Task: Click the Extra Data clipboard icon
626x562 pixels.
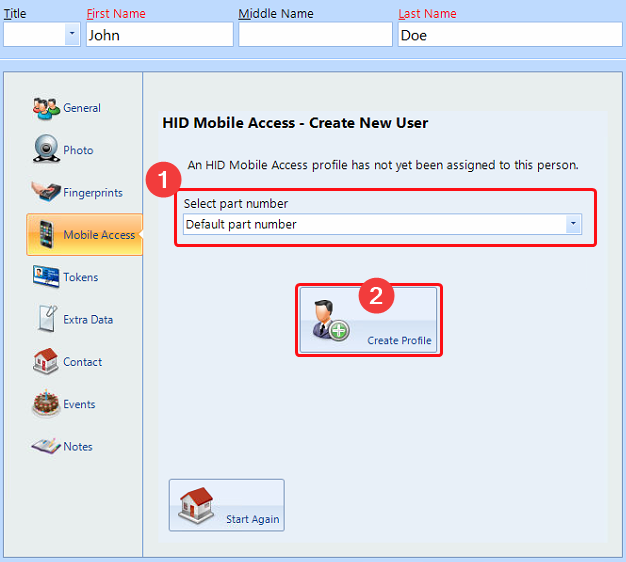Action: (47, 319)
